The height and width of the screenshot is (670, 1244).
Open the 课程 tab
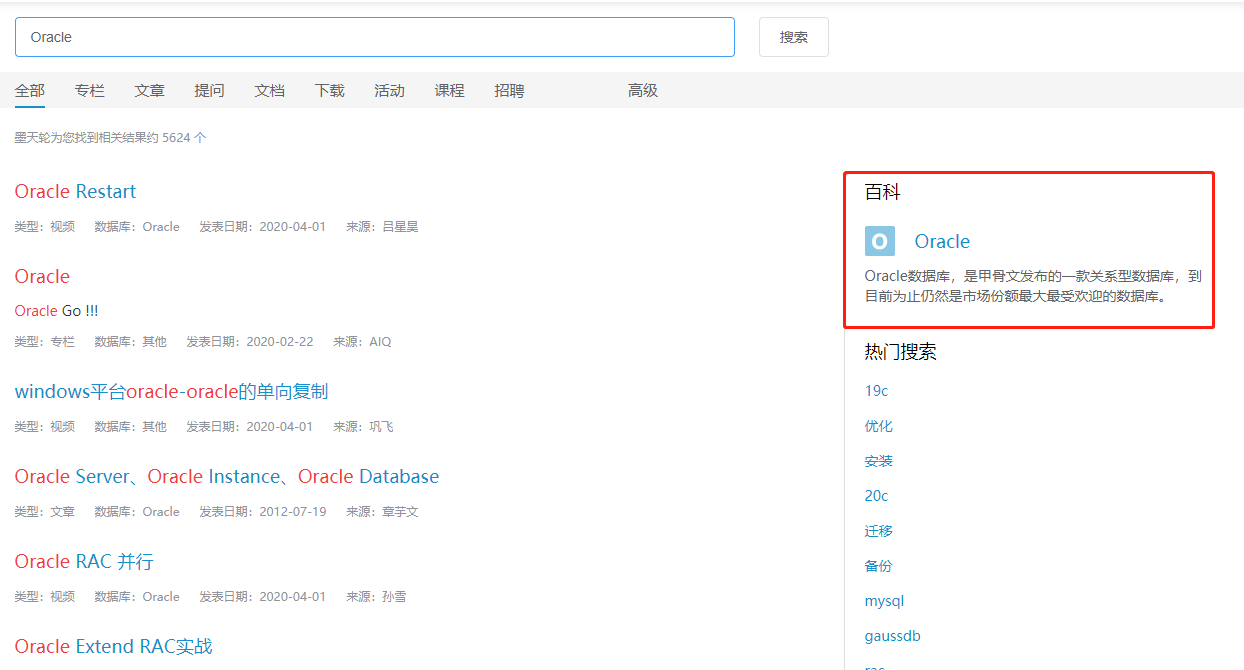coord(449,90)
